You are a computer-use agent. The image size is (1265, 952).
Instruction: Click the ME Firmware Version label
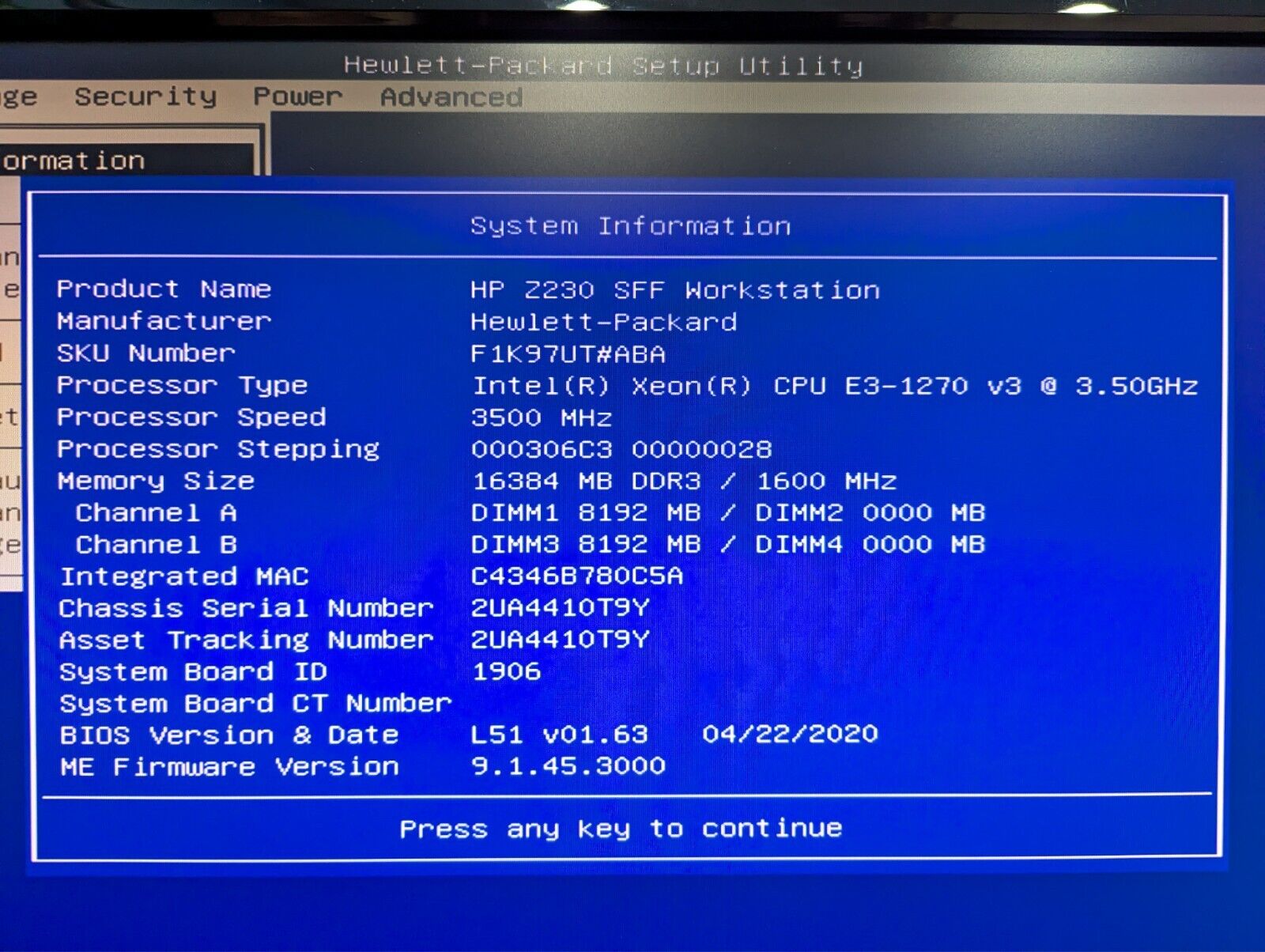229,767
